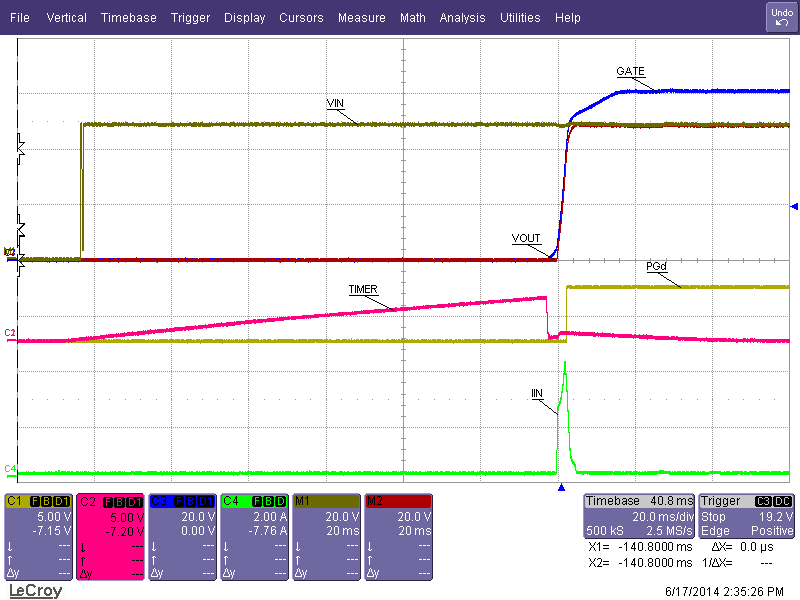
Task: Click the C4 ground marker at left edge
Action: coord(9,468)
